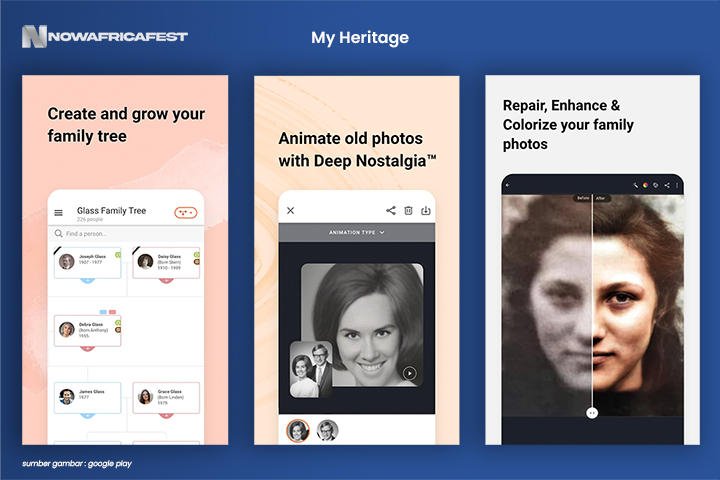The width and height of the screenshot is (720, 480).
Task: Click green match icon on Daisy Glass card
Action: [x=197, y=255]
